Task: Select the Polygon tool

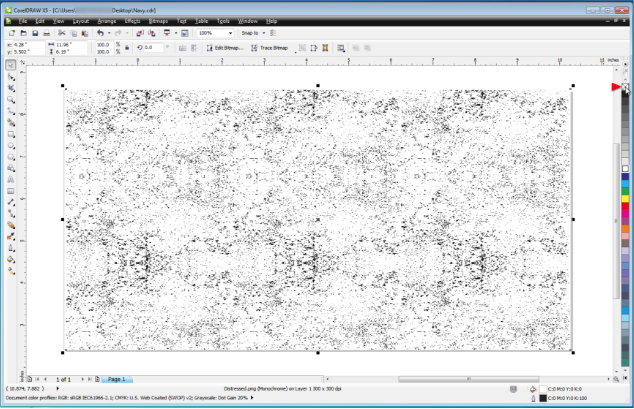Action: pos(11,157)
